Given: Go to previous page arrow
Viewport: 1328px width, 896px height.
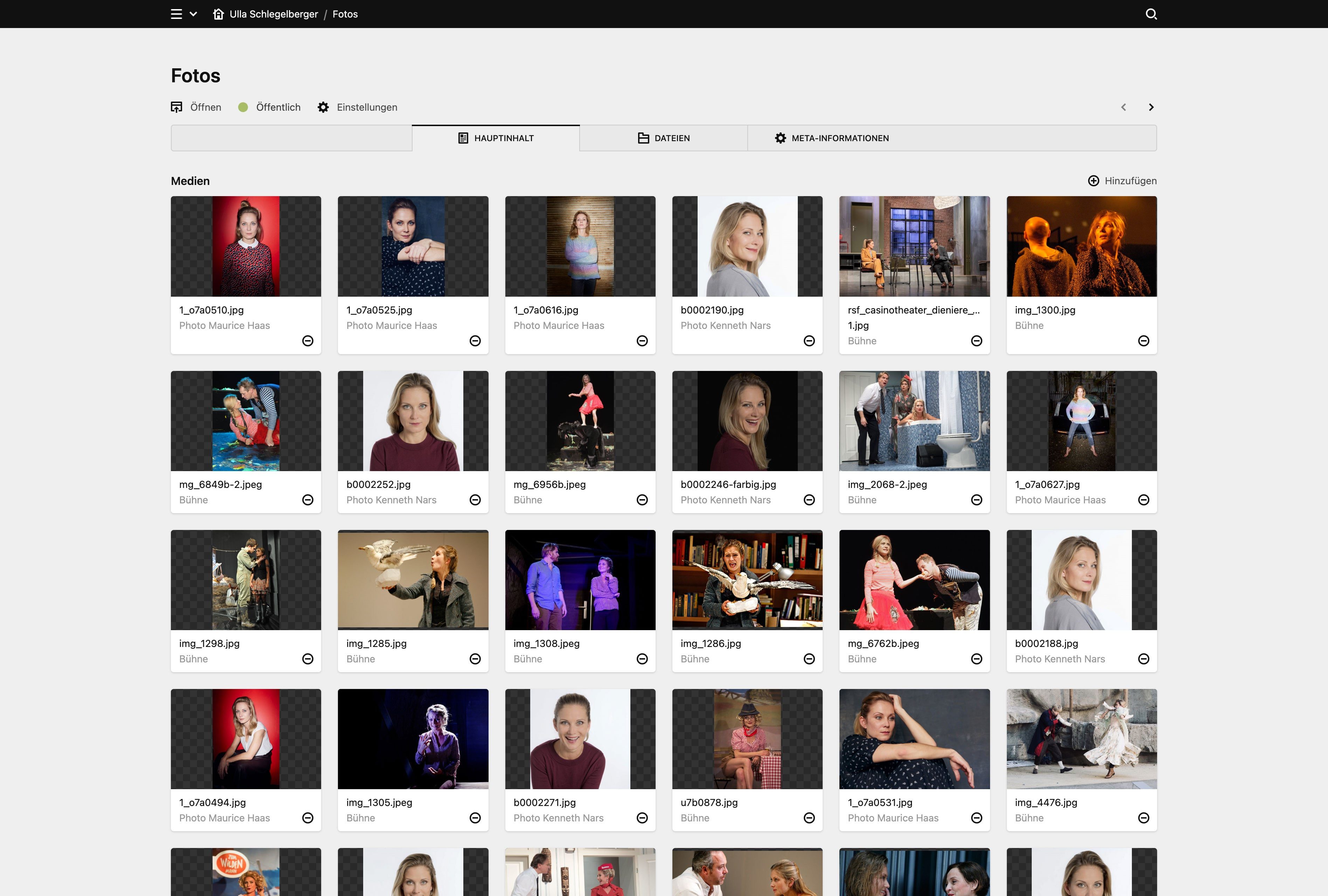Looking at the screenshot, I should tap(1123, 108).
